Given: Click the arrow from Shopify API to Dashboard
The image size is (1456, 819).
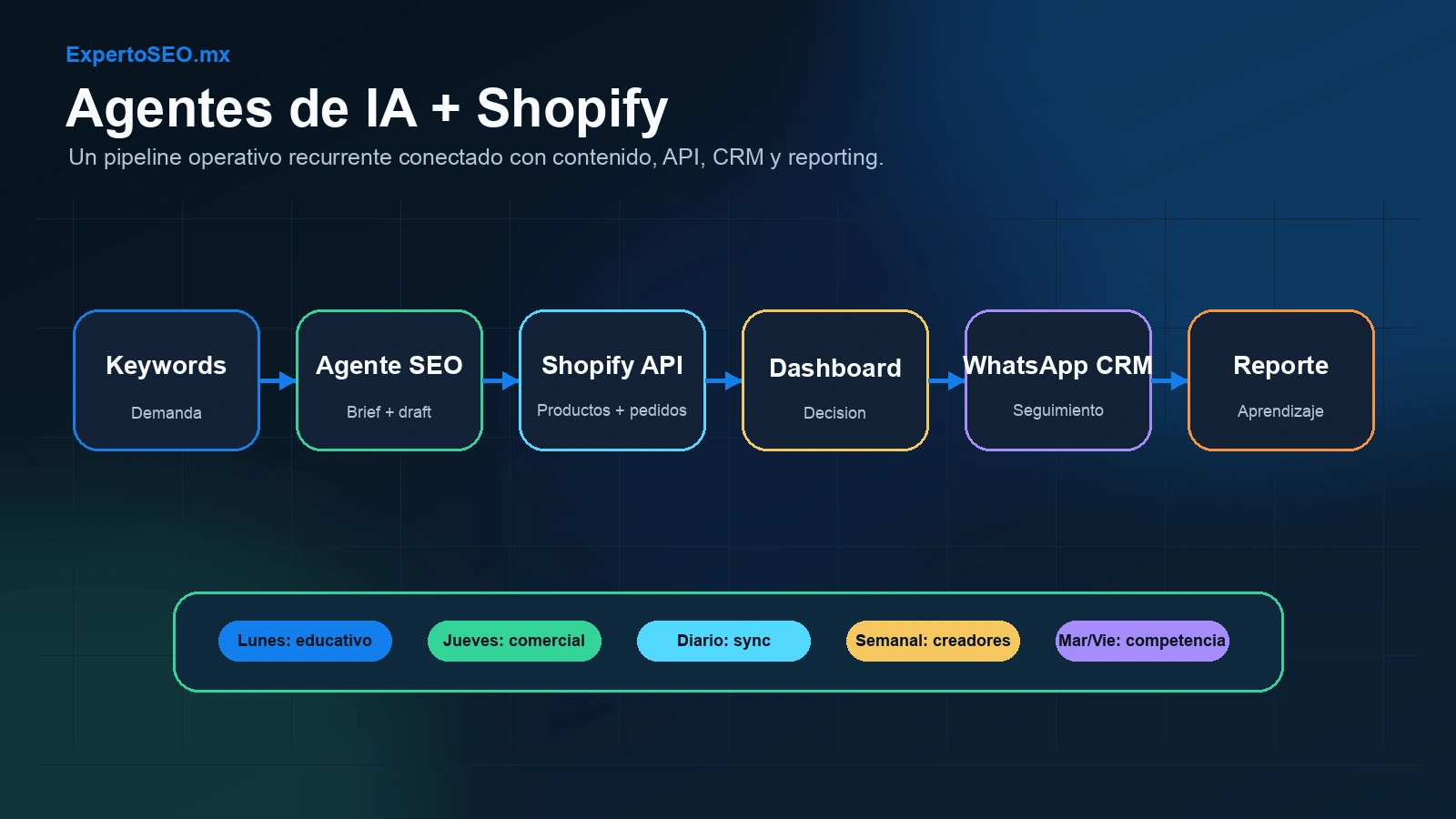Looking at the screenshot, I should [724, 380].
